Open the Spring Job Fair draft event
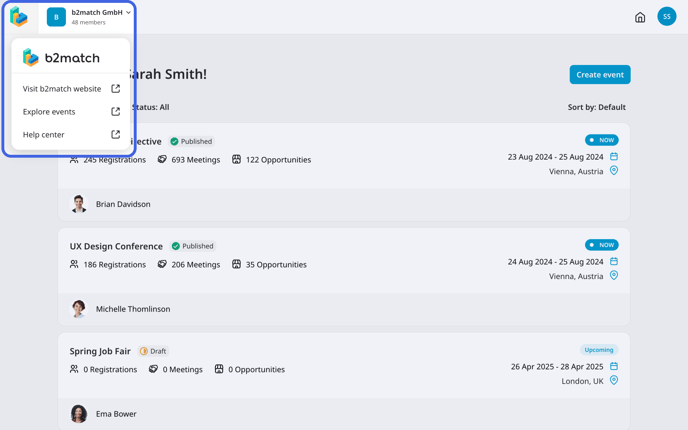This screenshot has height=430, width=688. pos(100,351)
